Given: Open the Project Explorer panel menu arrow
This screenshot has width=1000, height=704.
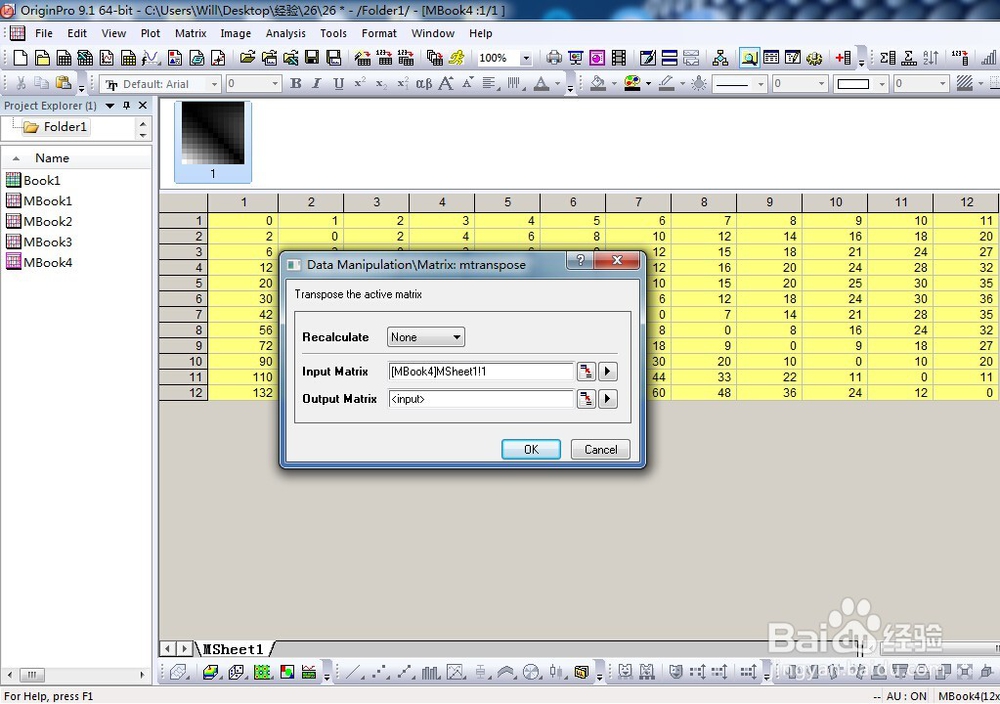Looking at the screenshot, I should click(110, 106).
